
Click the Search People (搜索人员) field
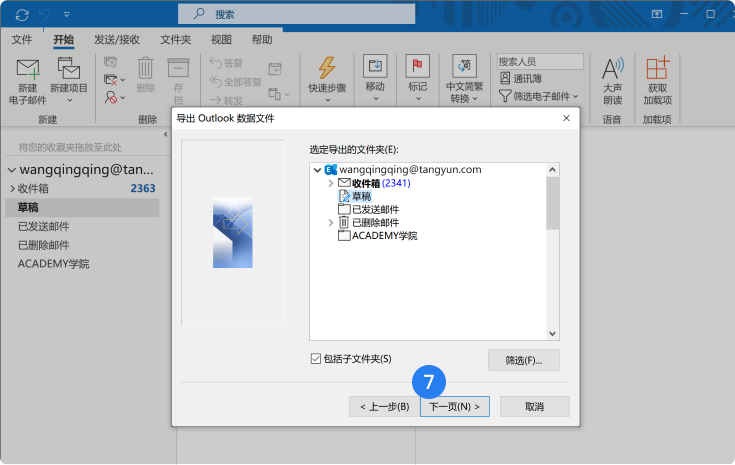click(540, 61)
